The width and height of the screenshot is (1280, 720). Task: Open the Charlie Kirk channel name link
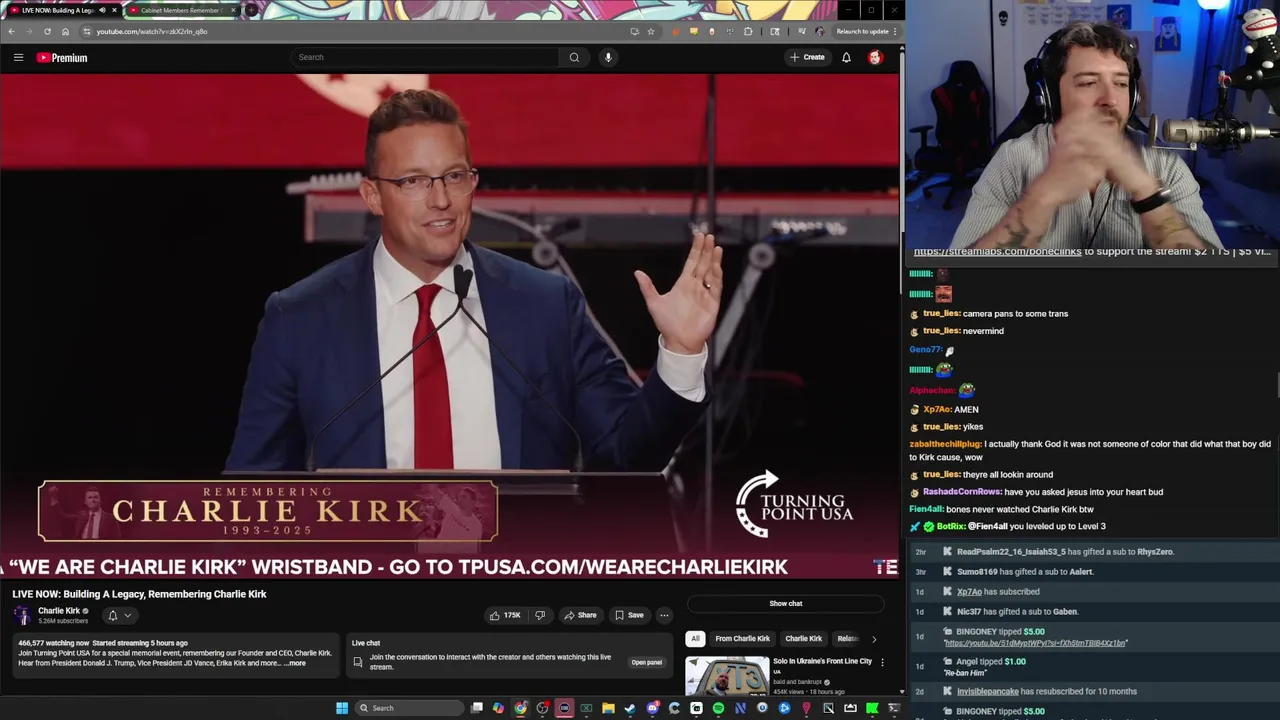tap(59, 611)
